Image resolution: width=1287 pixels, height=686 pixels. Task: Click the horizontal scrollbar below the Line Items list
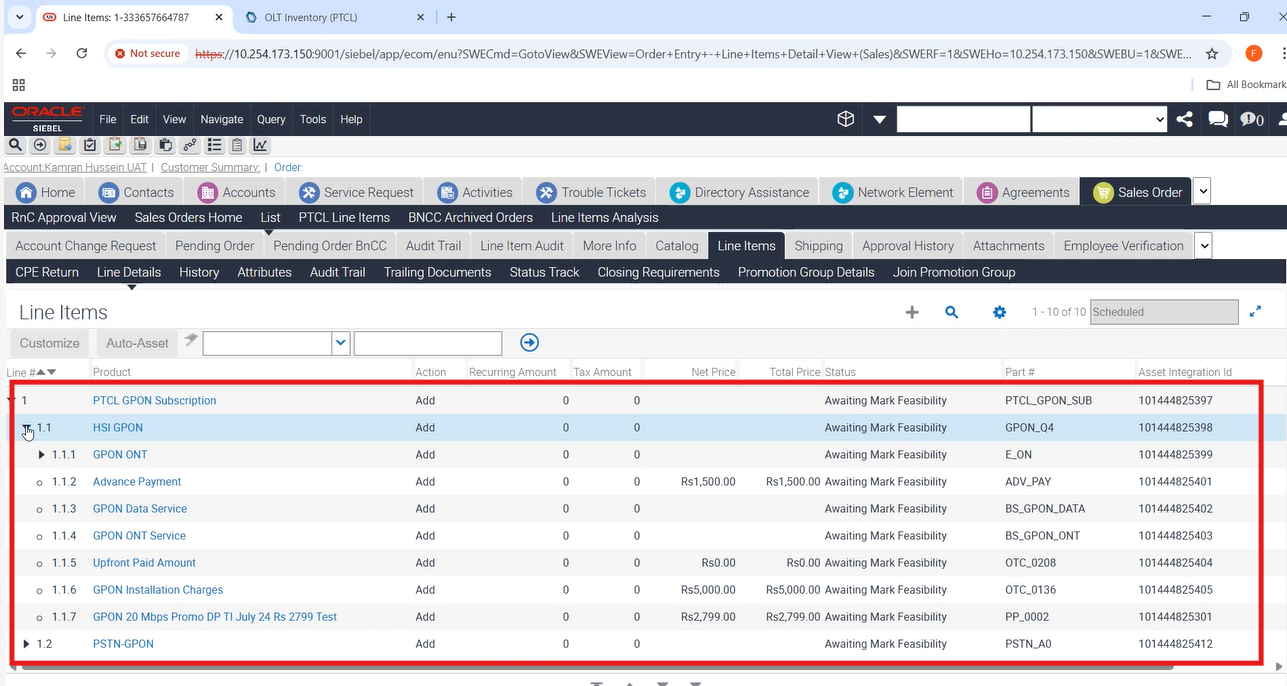click(600, 664)
